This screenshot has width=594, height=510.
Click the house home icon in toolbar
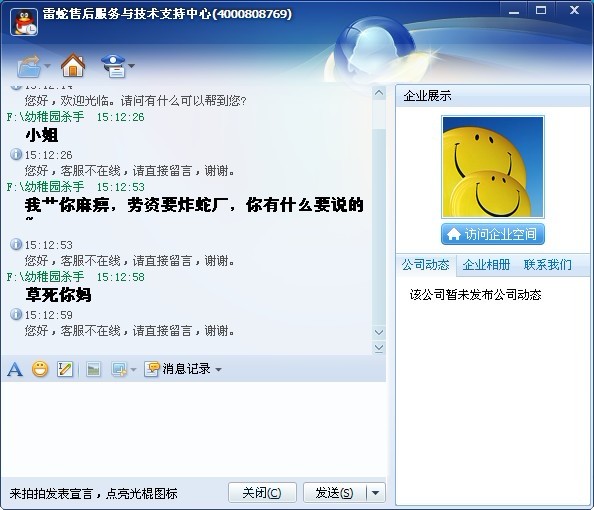coord(73,66)
